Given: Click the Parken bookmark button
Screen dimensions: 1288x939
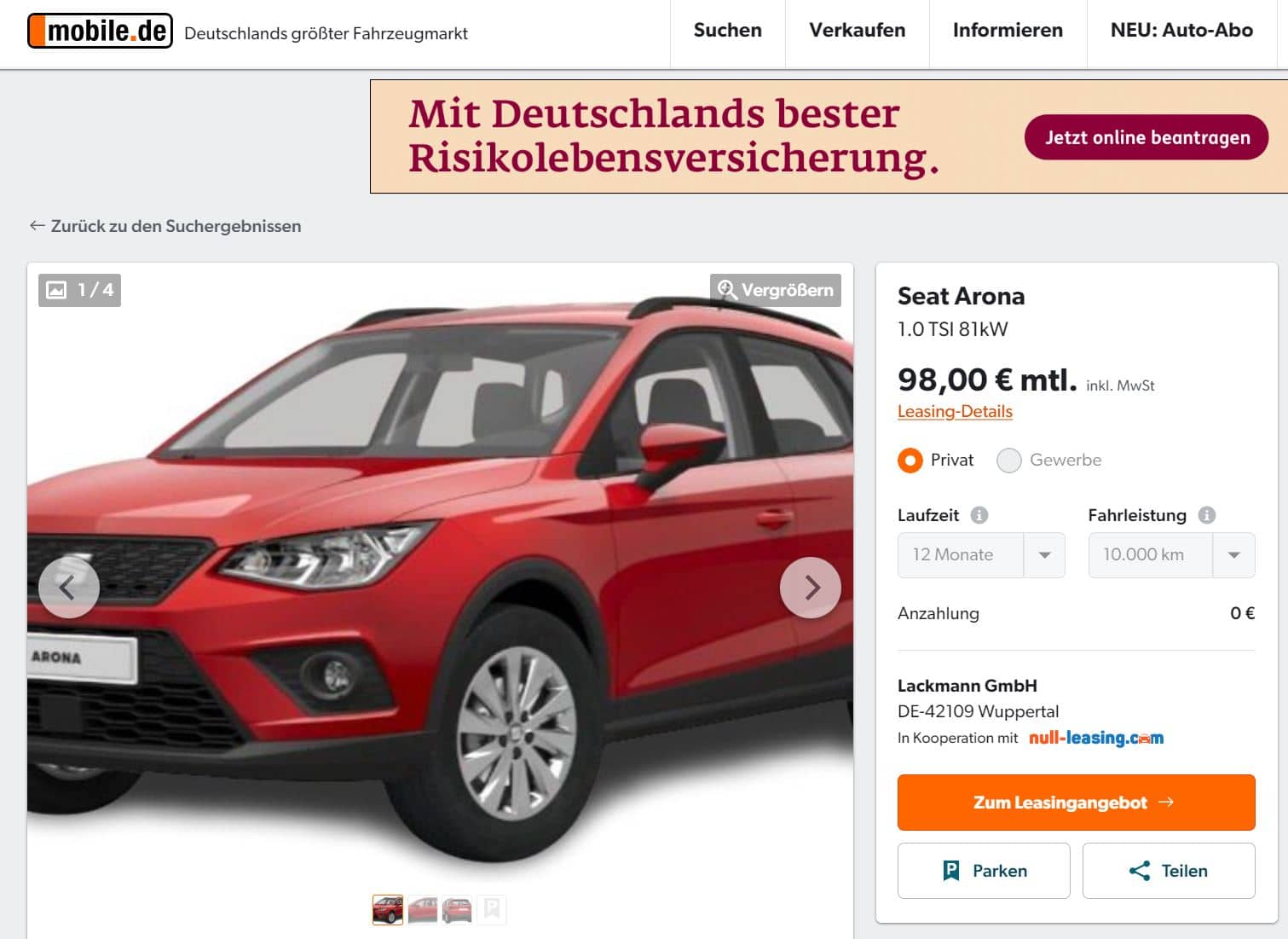Looking at the screenshot, I should tap(984, 871).
